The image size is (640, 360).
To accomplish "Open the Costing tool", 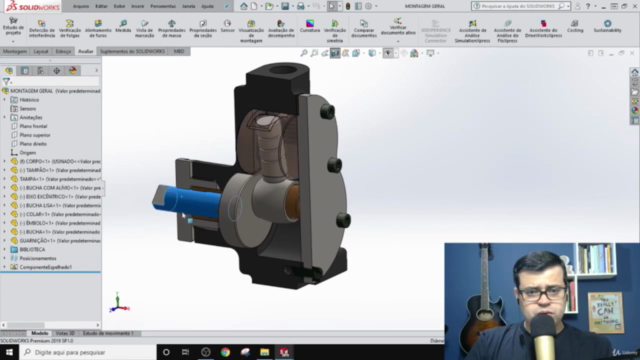I will [575, 26].
